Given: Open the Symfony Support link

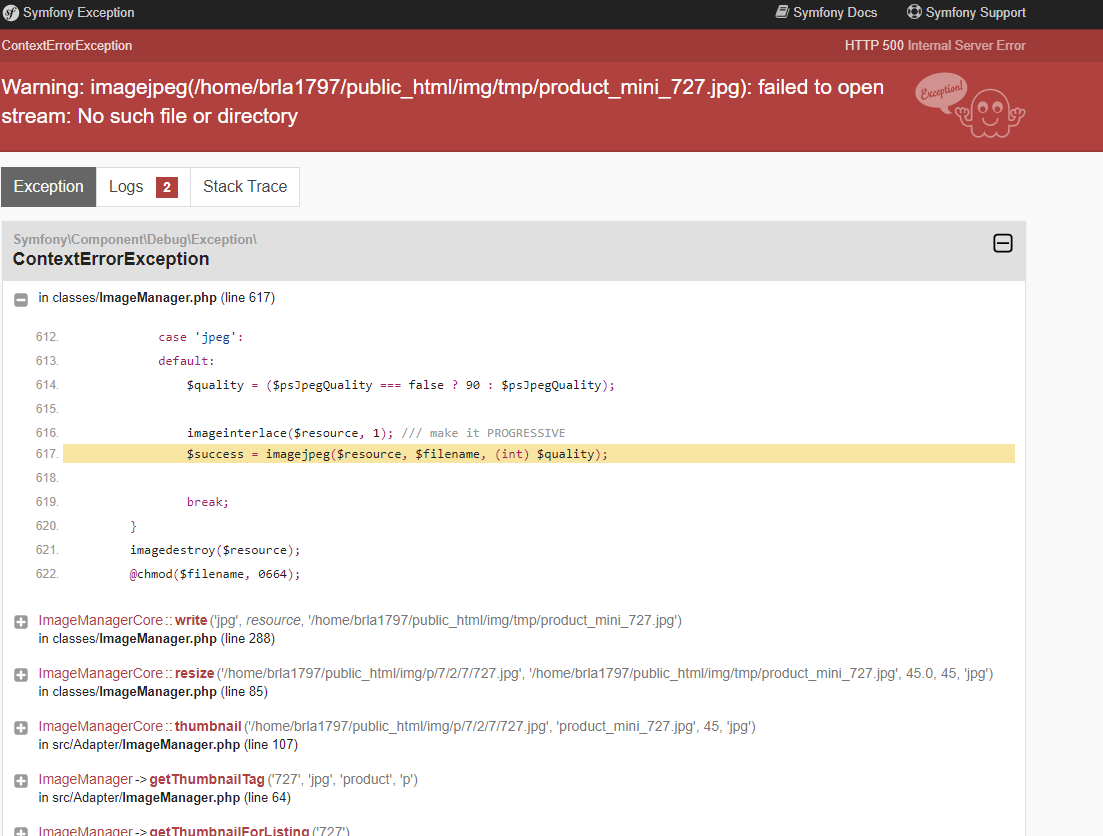Looking at the screenshot, I should click(975, 13).
